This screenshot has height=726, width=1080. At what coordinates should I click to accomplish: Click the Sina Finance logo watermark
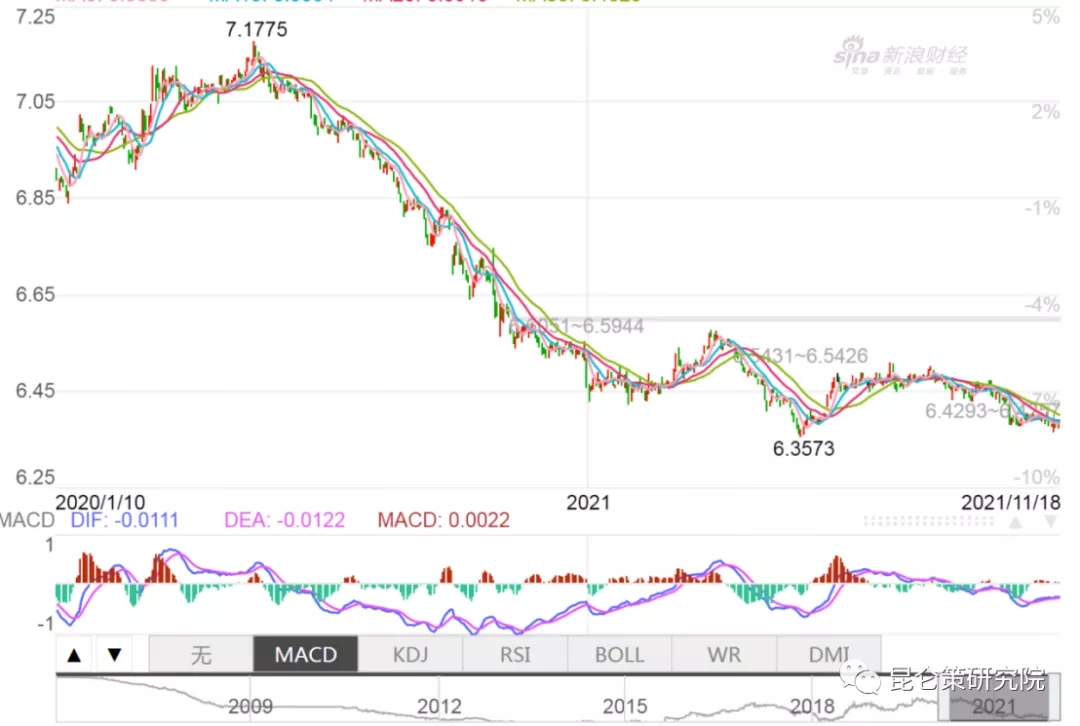[901, 58]
